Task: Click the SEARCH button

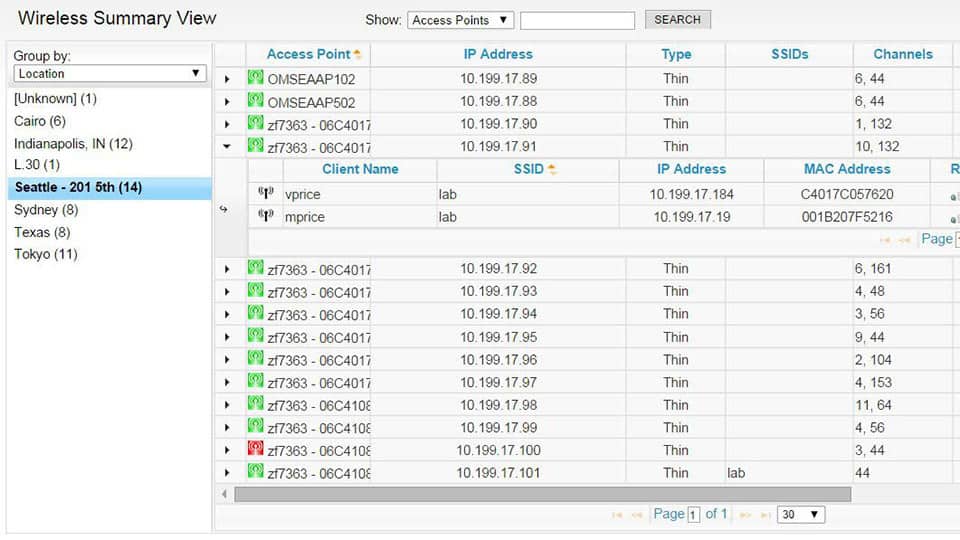Action: click(677, 20)
